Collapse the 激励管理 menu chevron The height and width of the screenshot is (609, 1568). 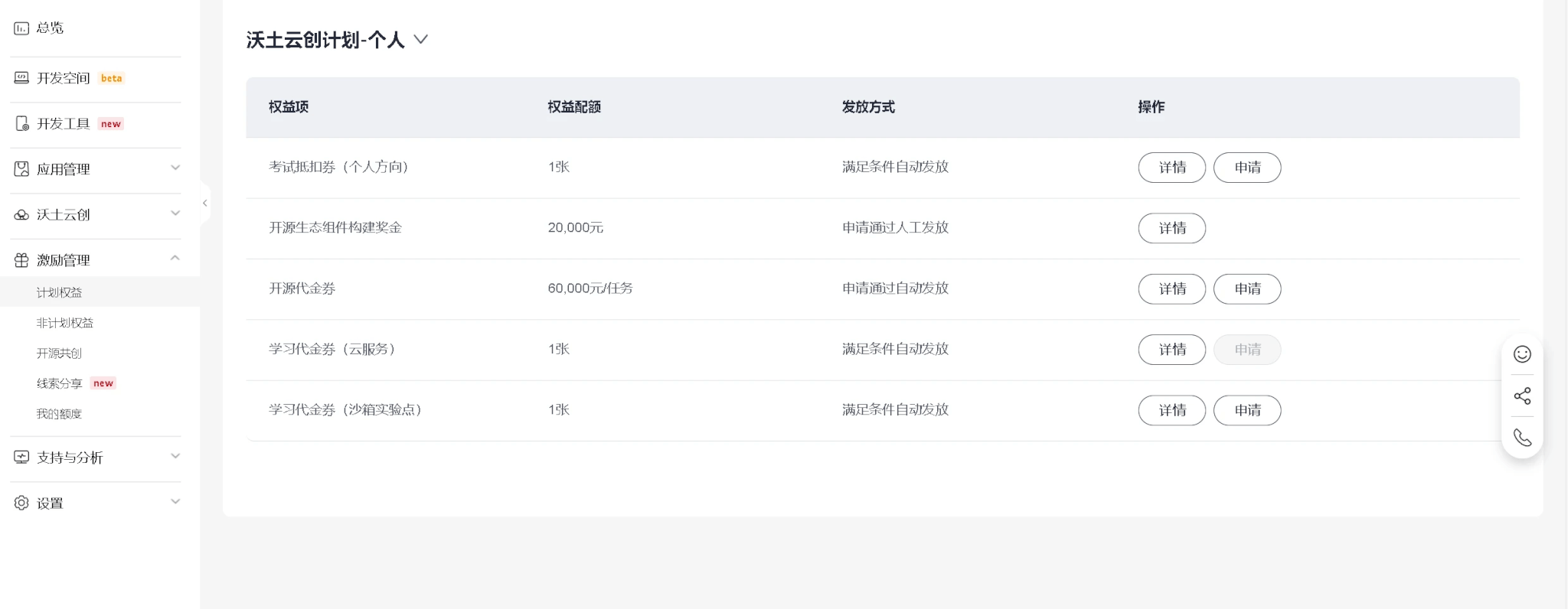tap(175, 258)
